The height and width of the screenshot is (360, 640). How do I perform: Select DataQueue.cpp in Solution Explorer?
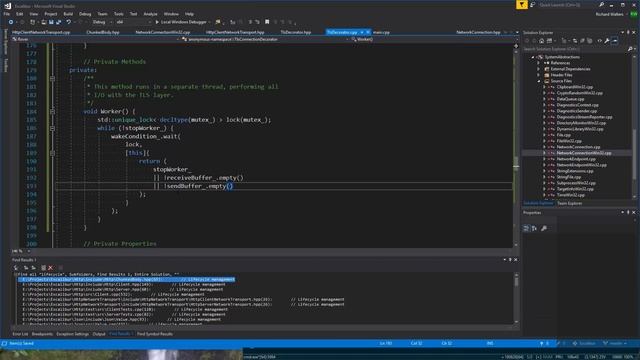pyautogui.click(x=570, y=99)
